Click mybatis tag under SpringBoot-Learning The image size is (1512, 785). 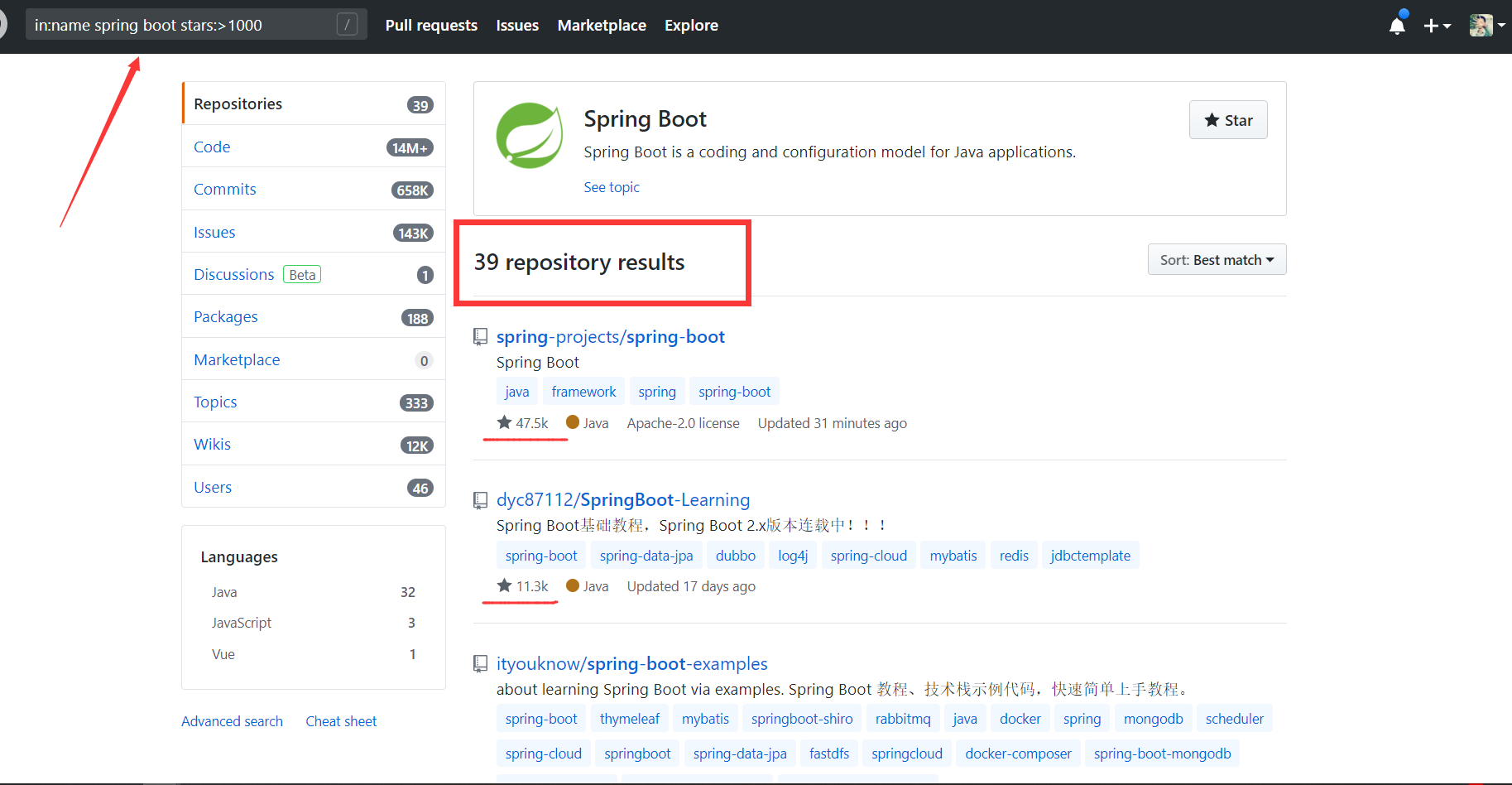[953, 556]
